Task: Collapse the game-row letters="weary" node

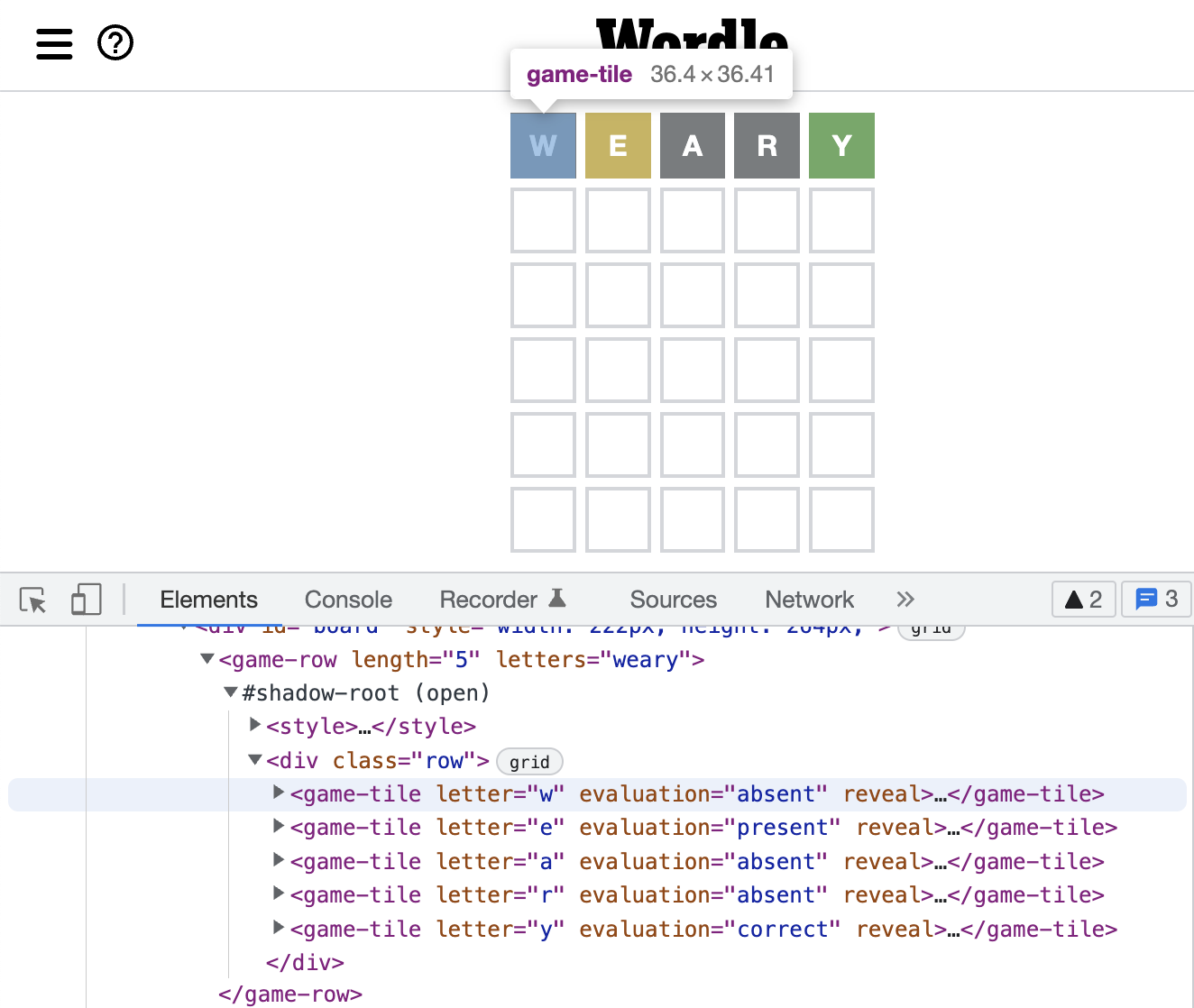Action: (x=207, y=659)
